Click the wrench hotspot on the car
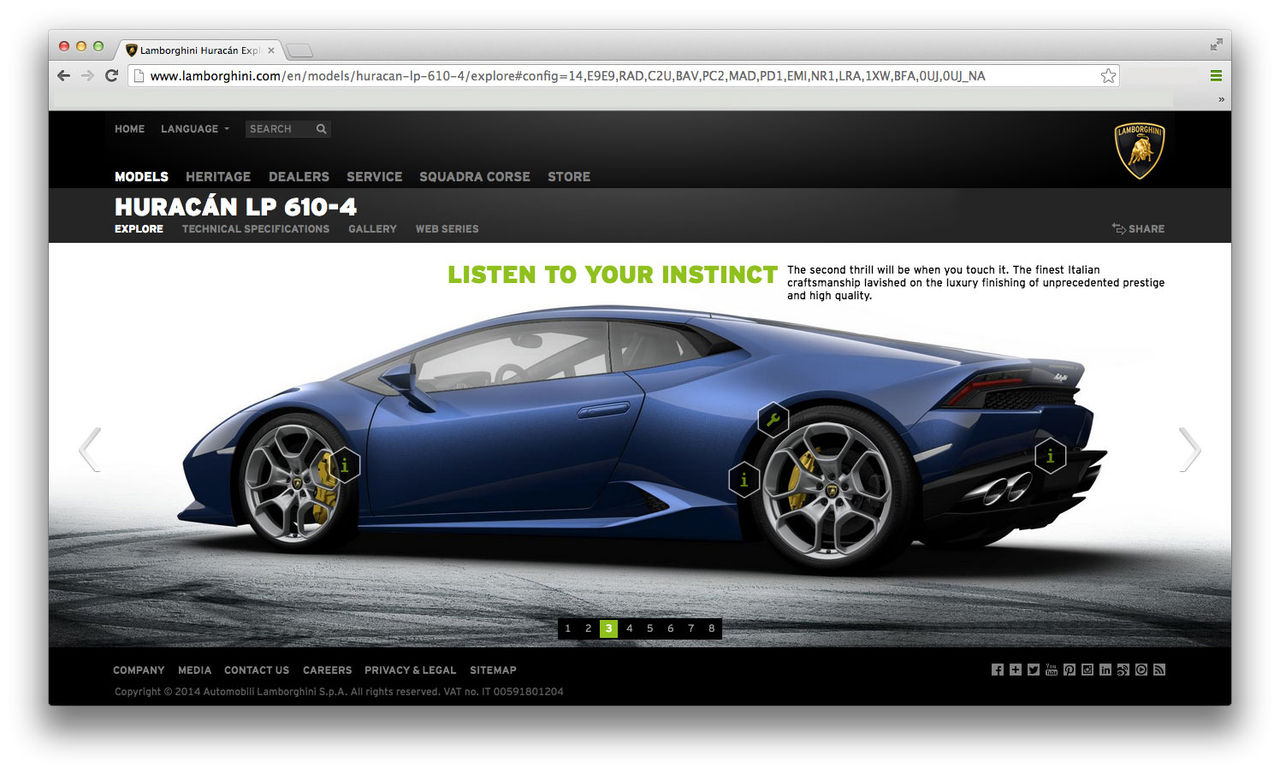This screenshot has height=773, width=1280. click(x=773, y=419)
